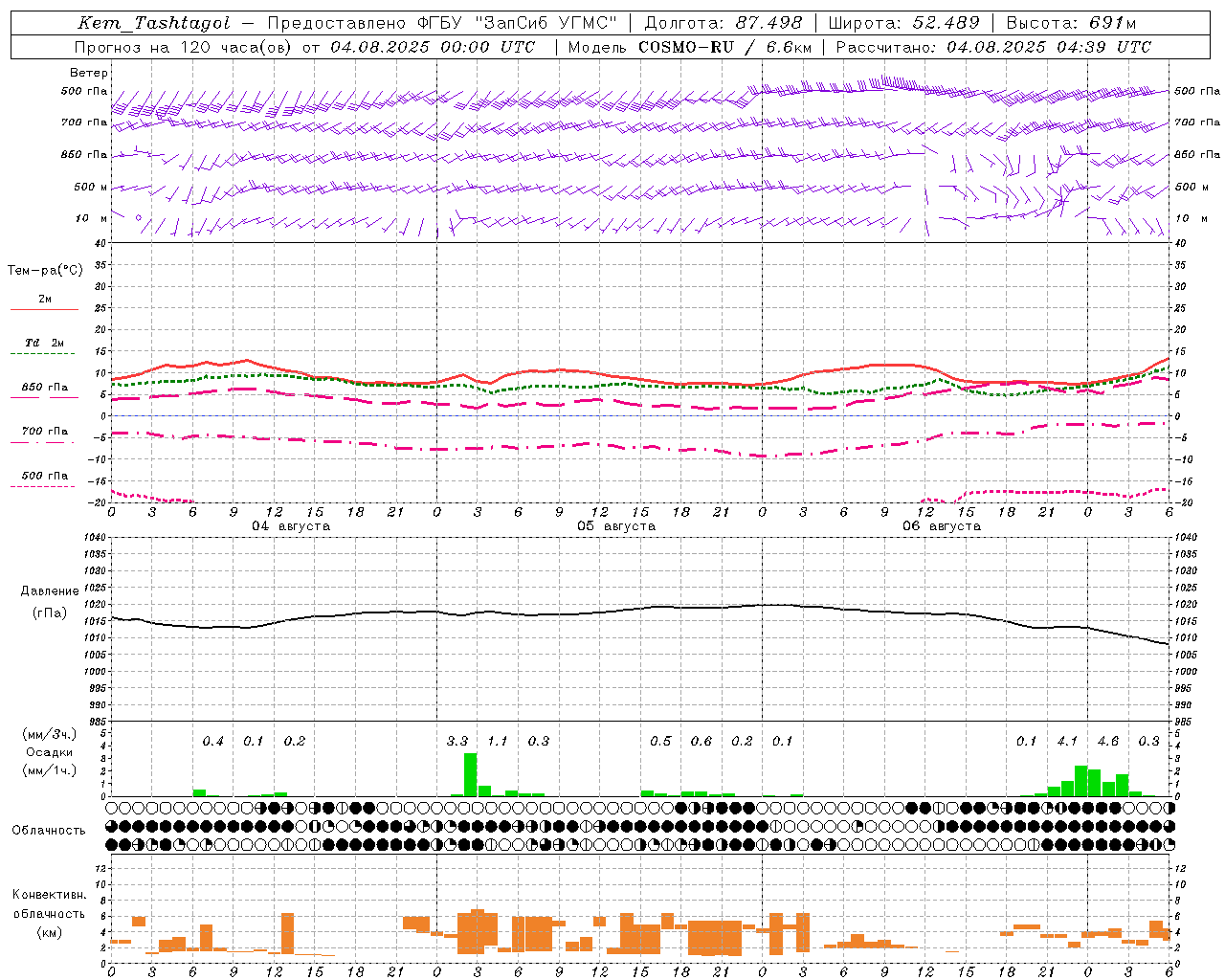
Task: Select the 0.4 precipitation total value
Action: coord(212,742)
